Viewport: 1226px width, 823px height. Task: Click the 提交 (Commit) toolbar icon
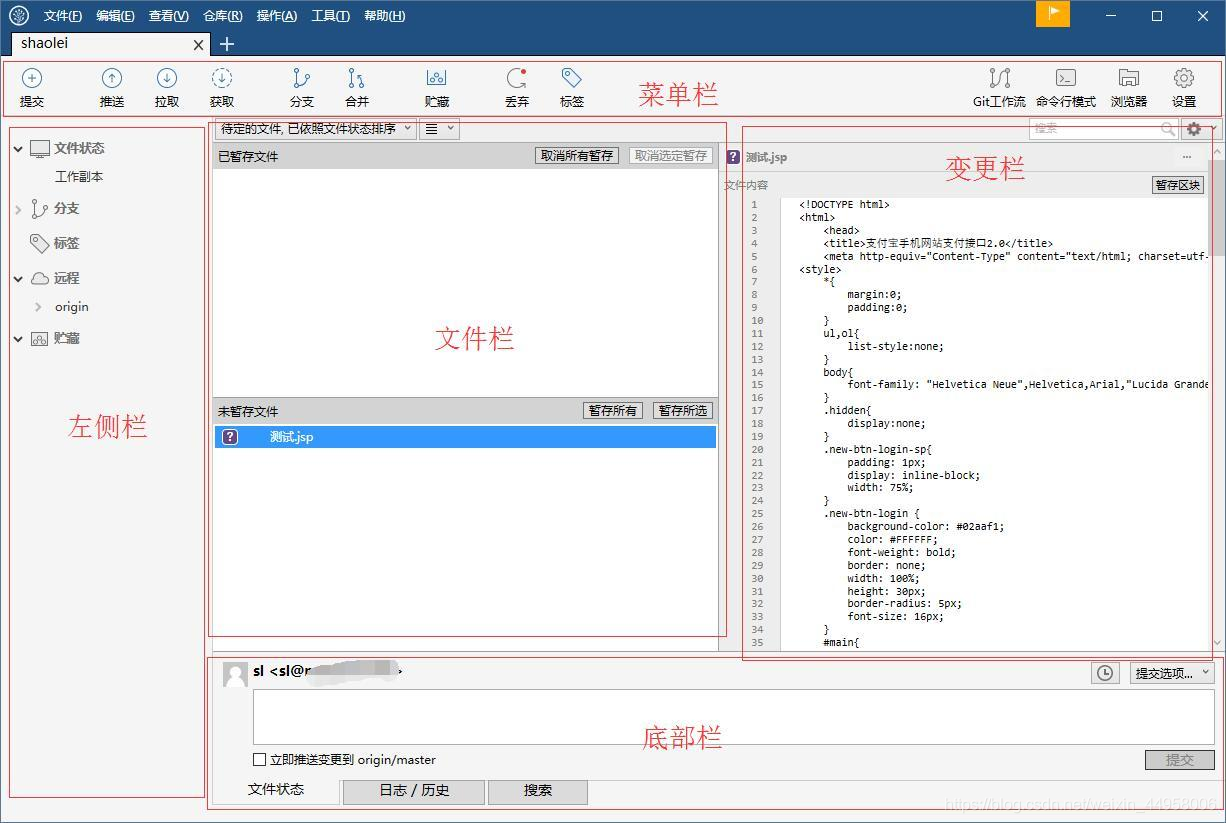click(x=32, y=79)
